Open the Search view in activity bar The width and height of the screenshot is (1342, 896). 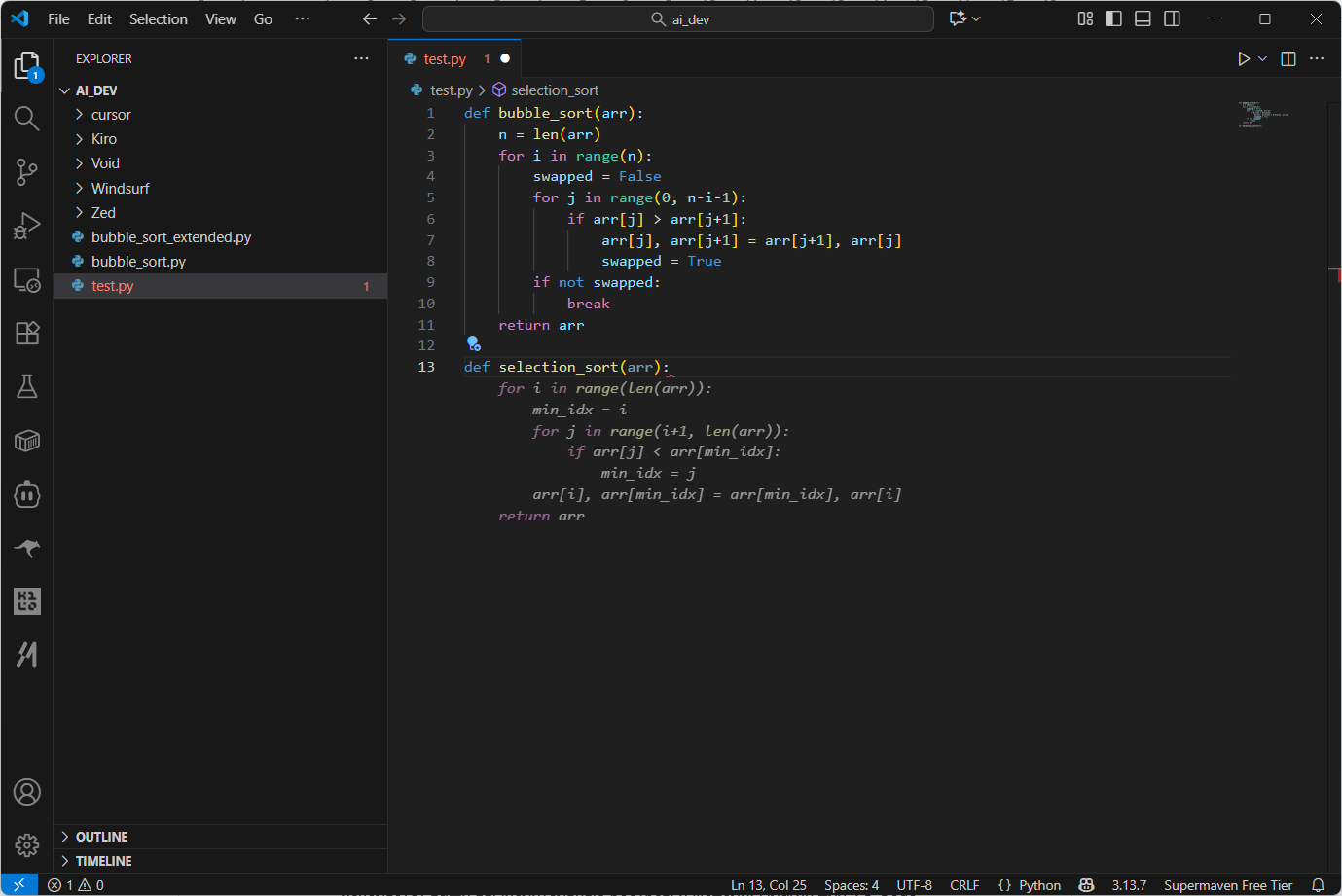(x=26, y=119)
